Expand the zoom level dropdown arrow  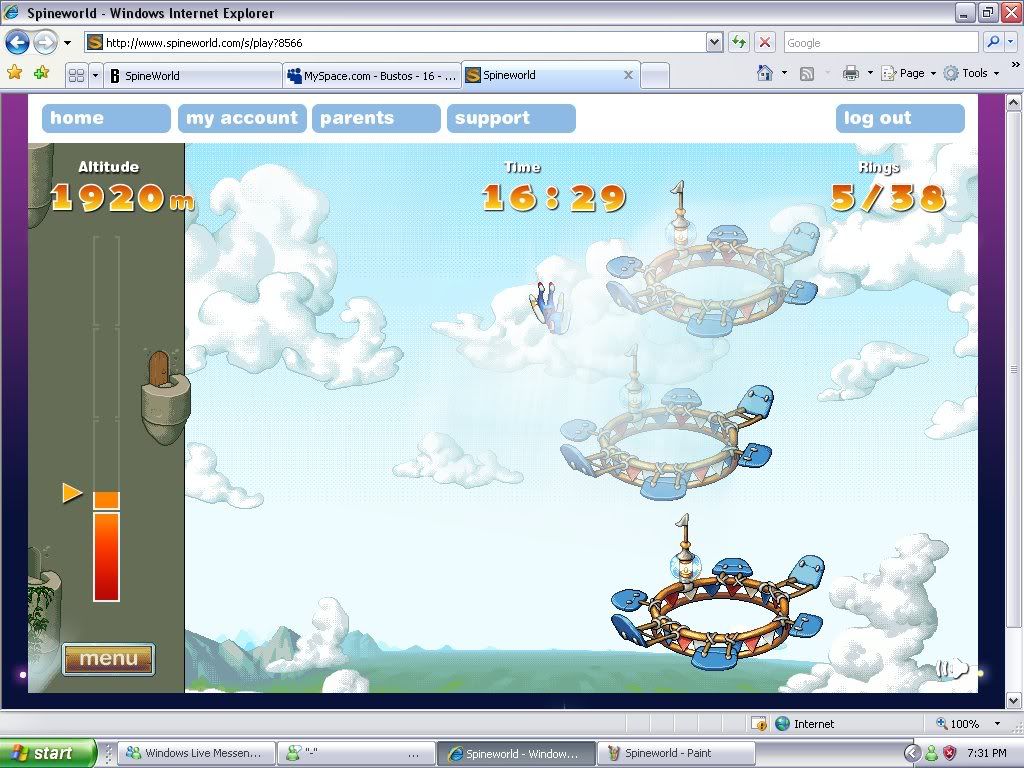point(997,724)
